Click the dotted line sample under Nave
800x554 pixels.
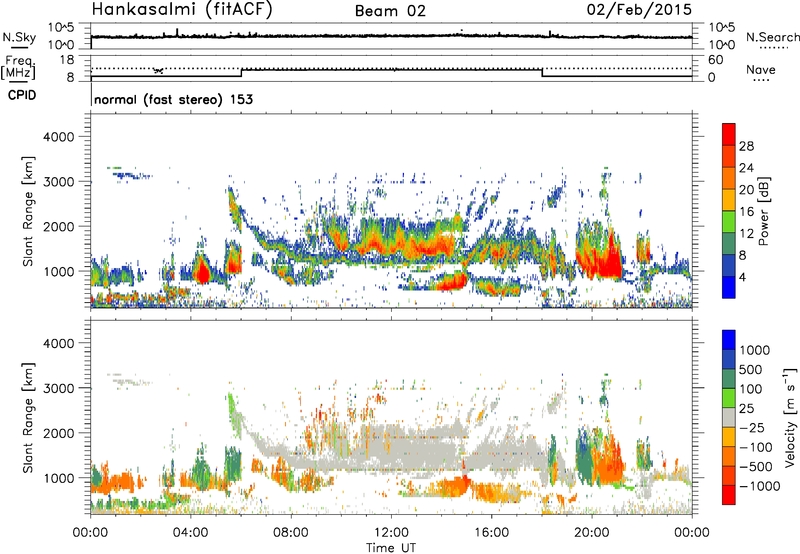(761, 81)
